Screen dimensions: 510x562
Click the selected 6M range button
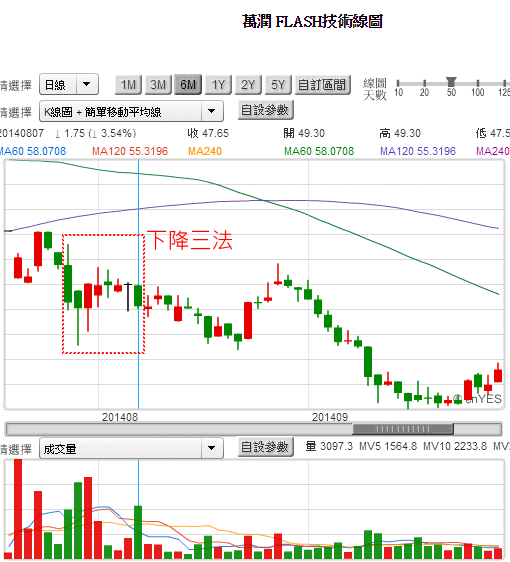coord(188,85)
